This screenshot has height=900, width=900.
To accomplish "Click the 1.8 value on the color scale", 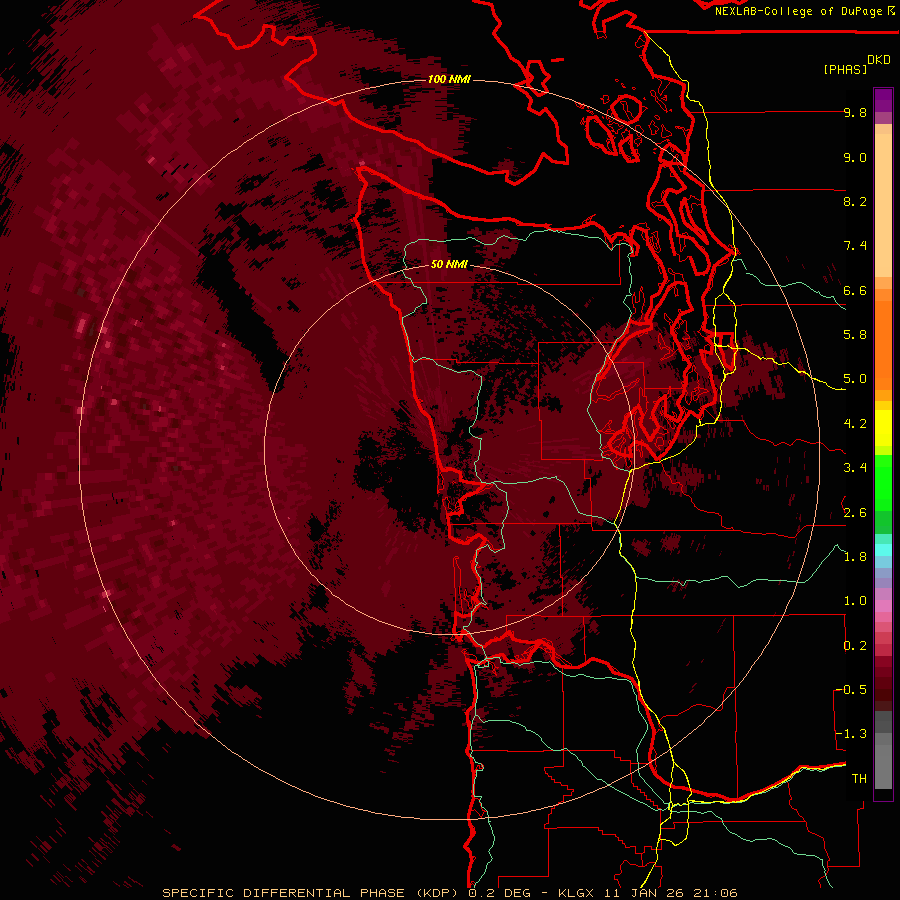I will (x=855, y=556).
